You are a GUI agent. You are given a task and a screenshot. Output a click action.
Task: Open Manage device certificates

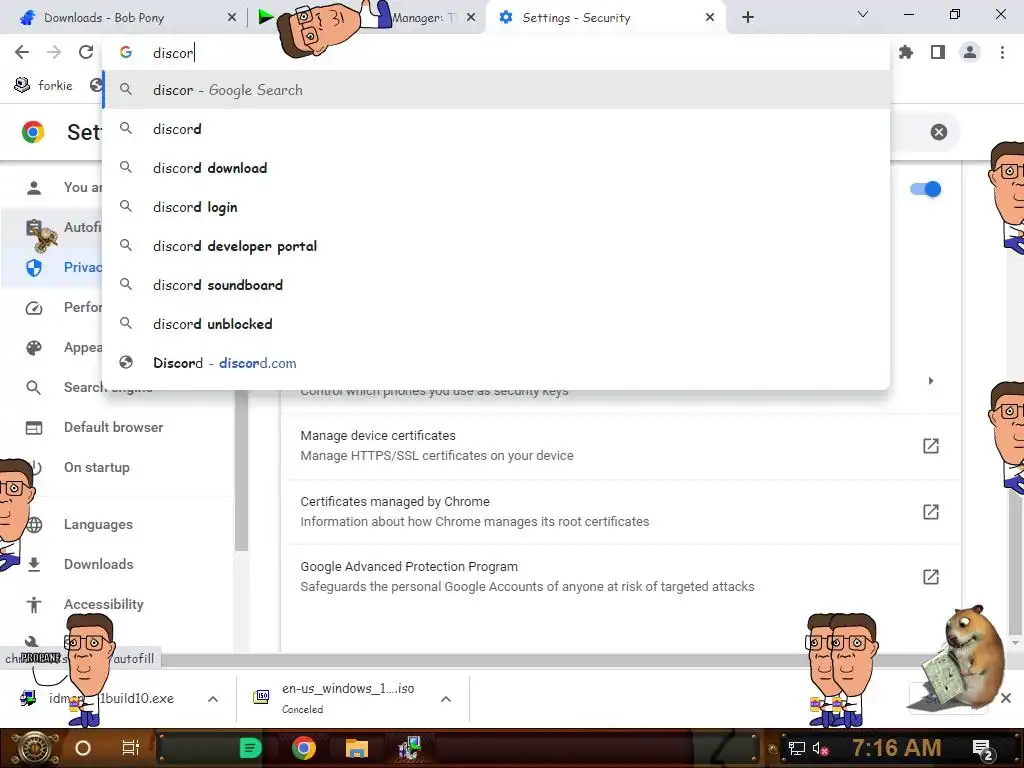[x=620, y=446]
